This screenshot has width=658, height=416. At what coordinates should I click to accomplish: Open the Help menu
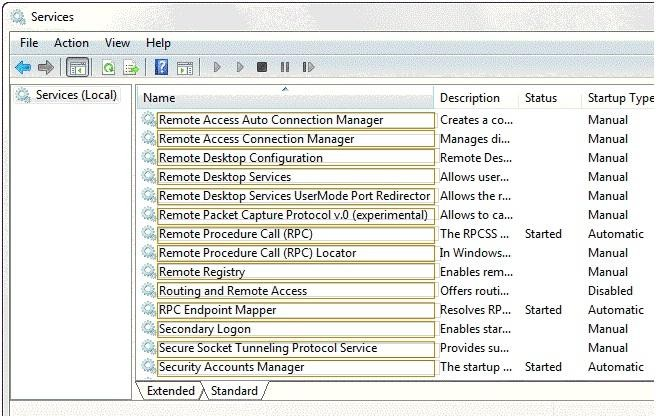(x=158, y=43)
